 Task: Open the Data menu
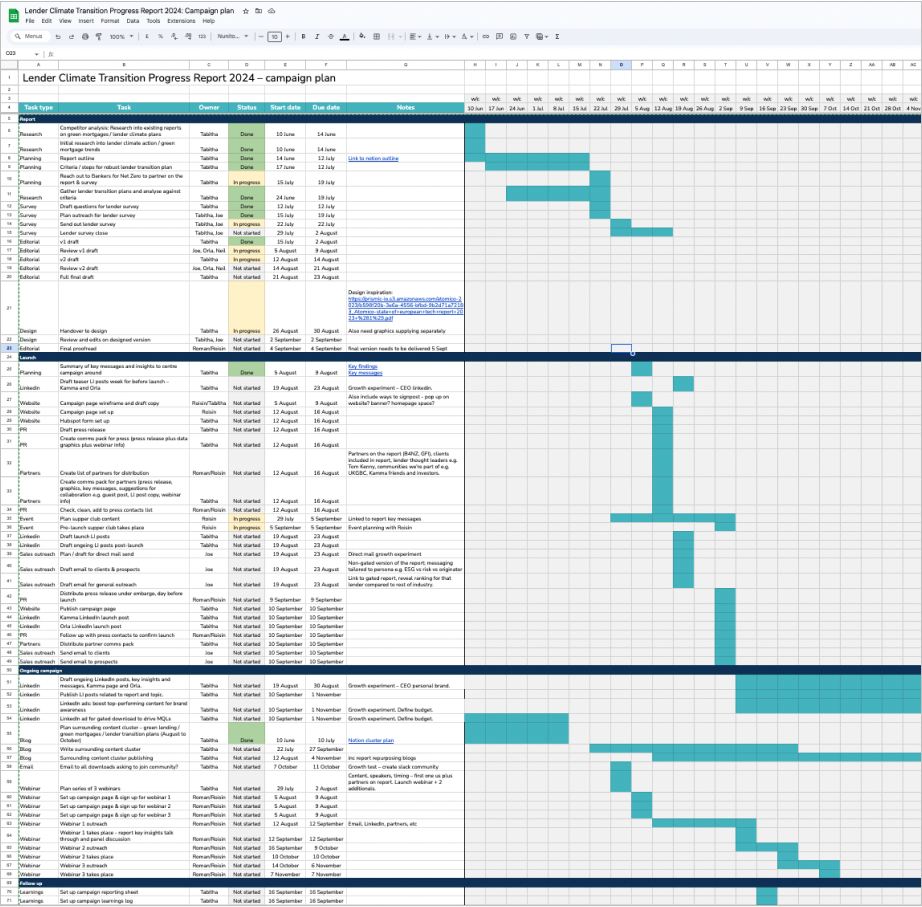pyautogui.click(x=135, y=19)
